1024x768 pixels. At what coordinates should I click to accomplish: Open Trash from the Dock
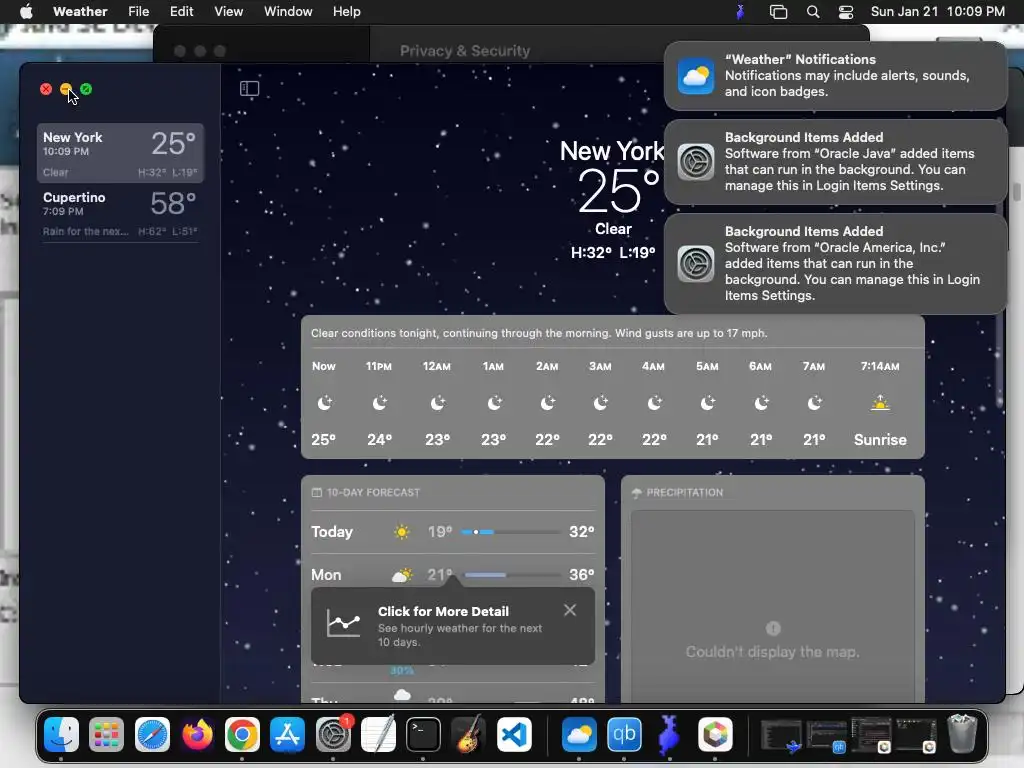click(x=962, y=734)
